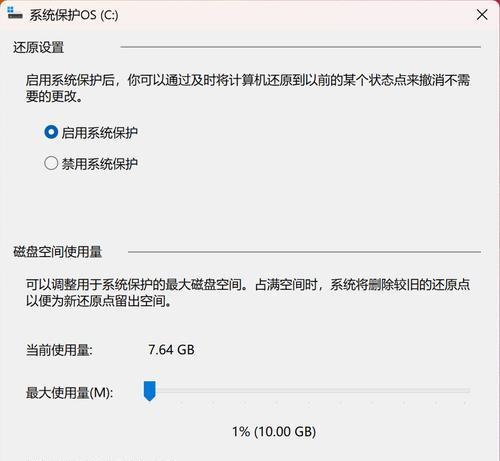Click the 最大使用量(M): label
This screenshot has width=500, height=461.
[x=69, y=392]
